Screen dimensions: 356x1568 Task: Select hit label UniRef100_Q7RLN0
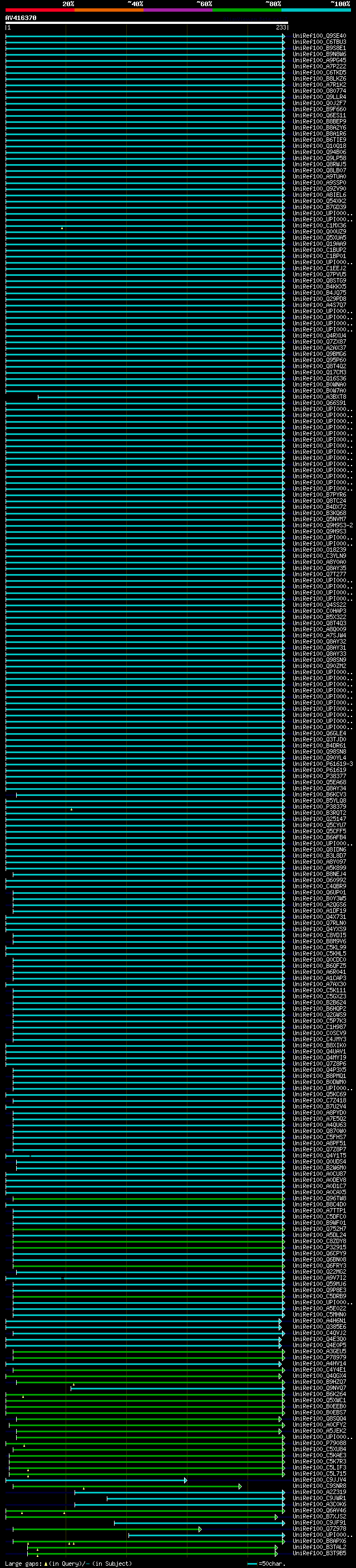click(x=319, y=923)
